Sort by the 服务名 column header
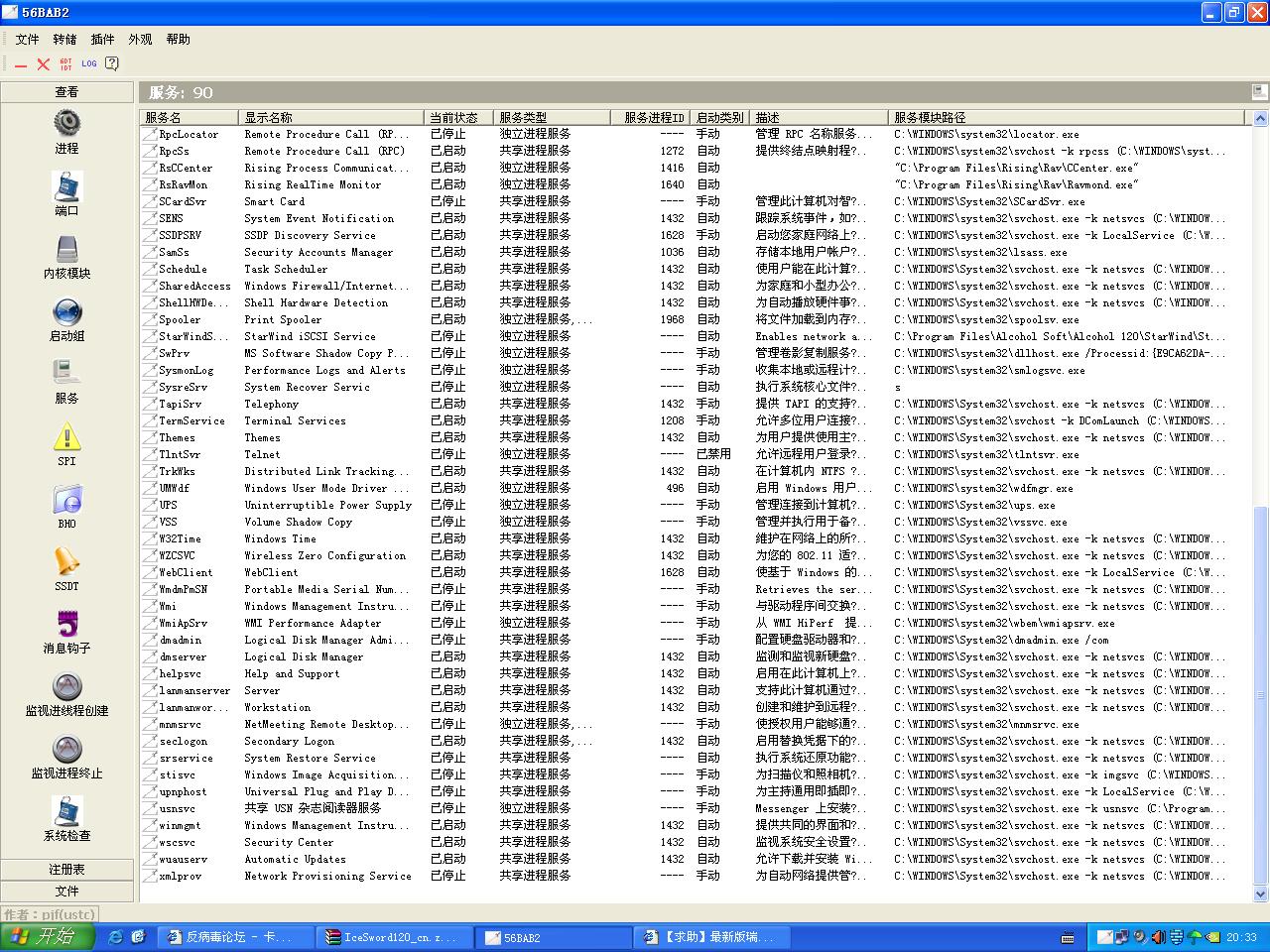This screenshot has height=952, width=1270. coord(190,117)
